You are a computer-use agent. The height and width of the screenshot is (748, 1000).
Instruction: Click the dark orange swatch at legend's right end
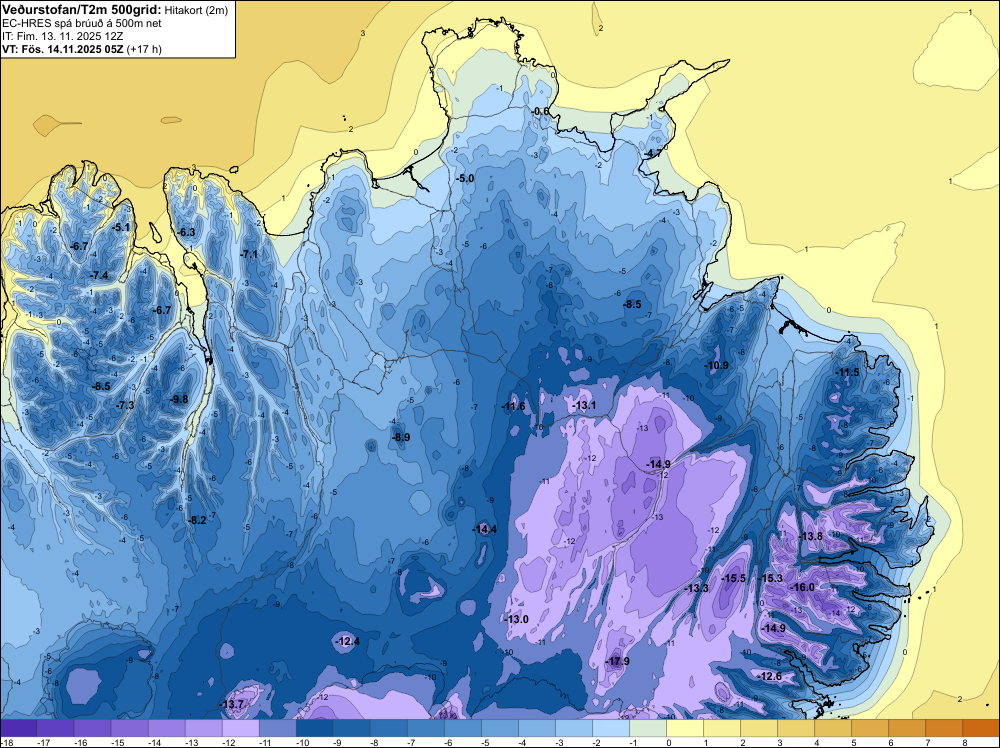coord(981,728)
